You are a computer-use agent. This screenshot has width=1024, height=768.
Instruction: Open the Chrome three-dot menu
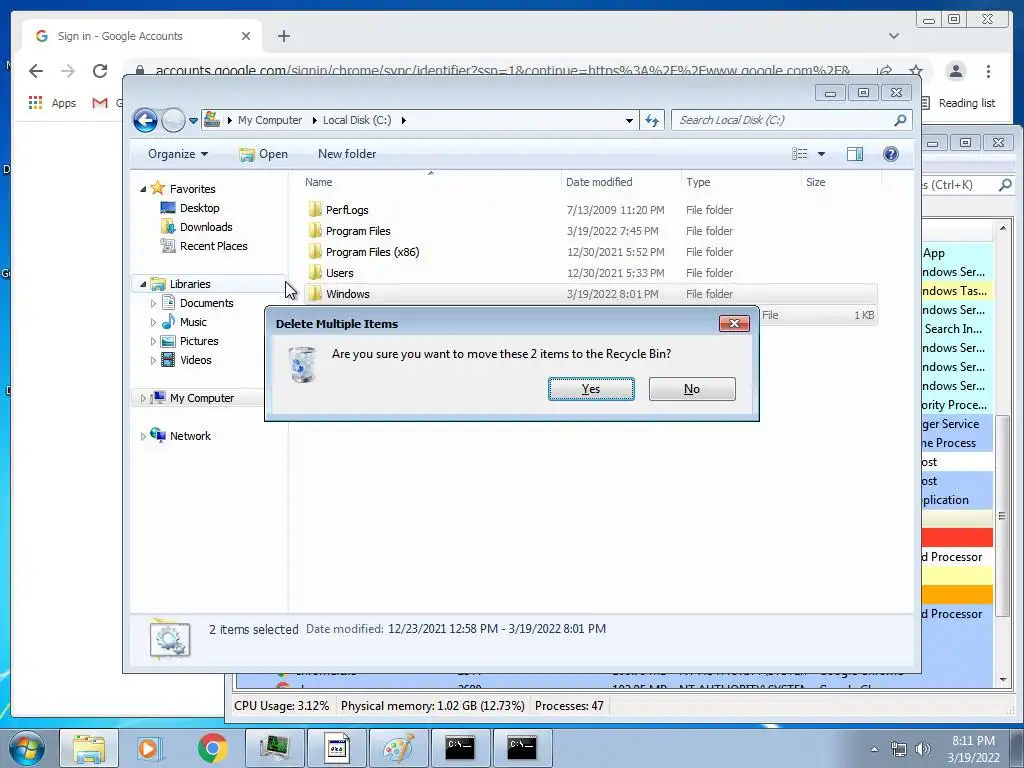pyautogui.click(x=988, y=71)
